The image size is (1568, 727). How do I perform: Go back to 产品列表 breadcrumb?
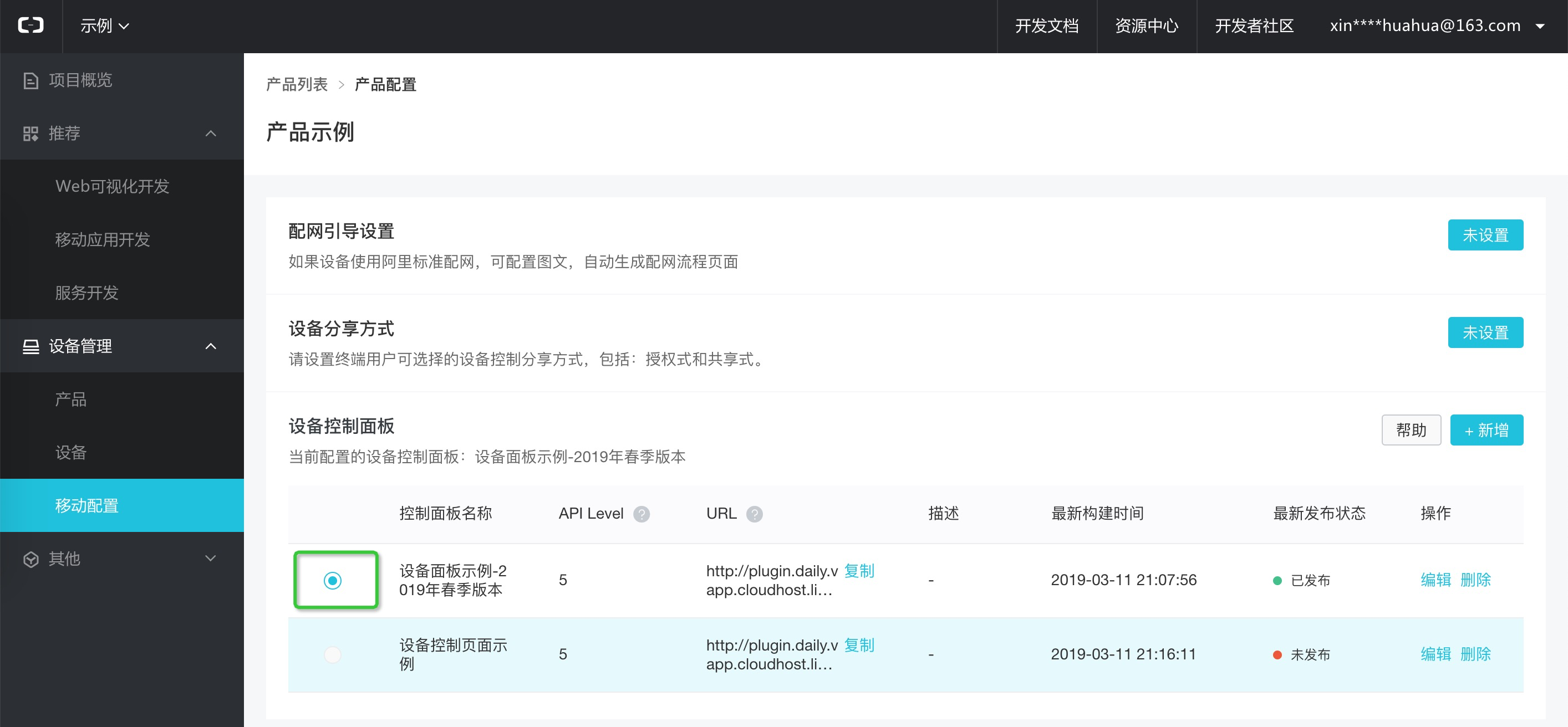click(297, 84)
